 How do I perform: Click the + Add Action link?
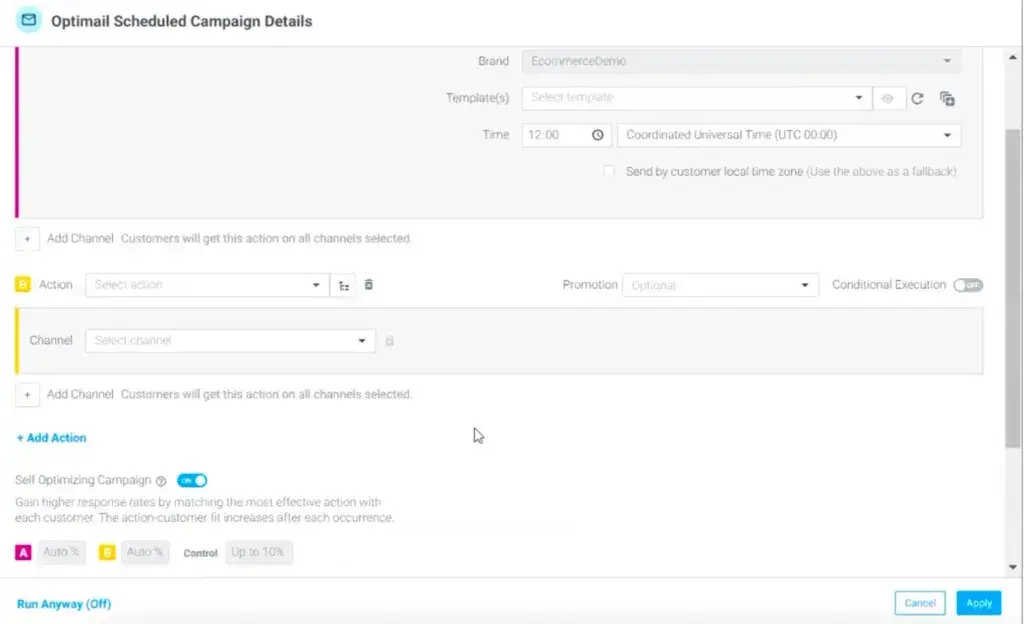click(51, 438)
